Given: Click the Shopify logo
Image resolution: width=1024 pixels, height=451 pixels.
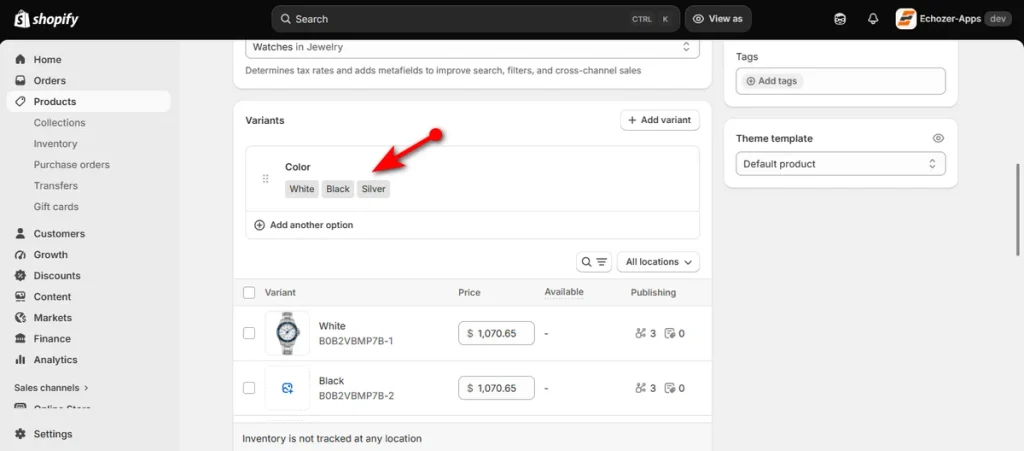Looking at the screenshot, I should click(46, 19).
